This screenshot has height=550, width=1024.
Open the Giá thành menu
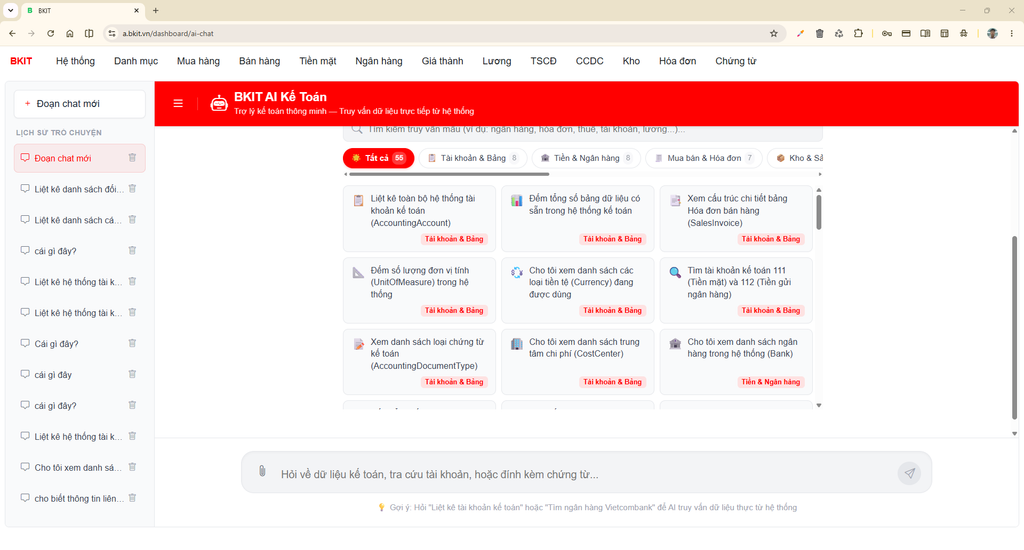pos(442,61)
